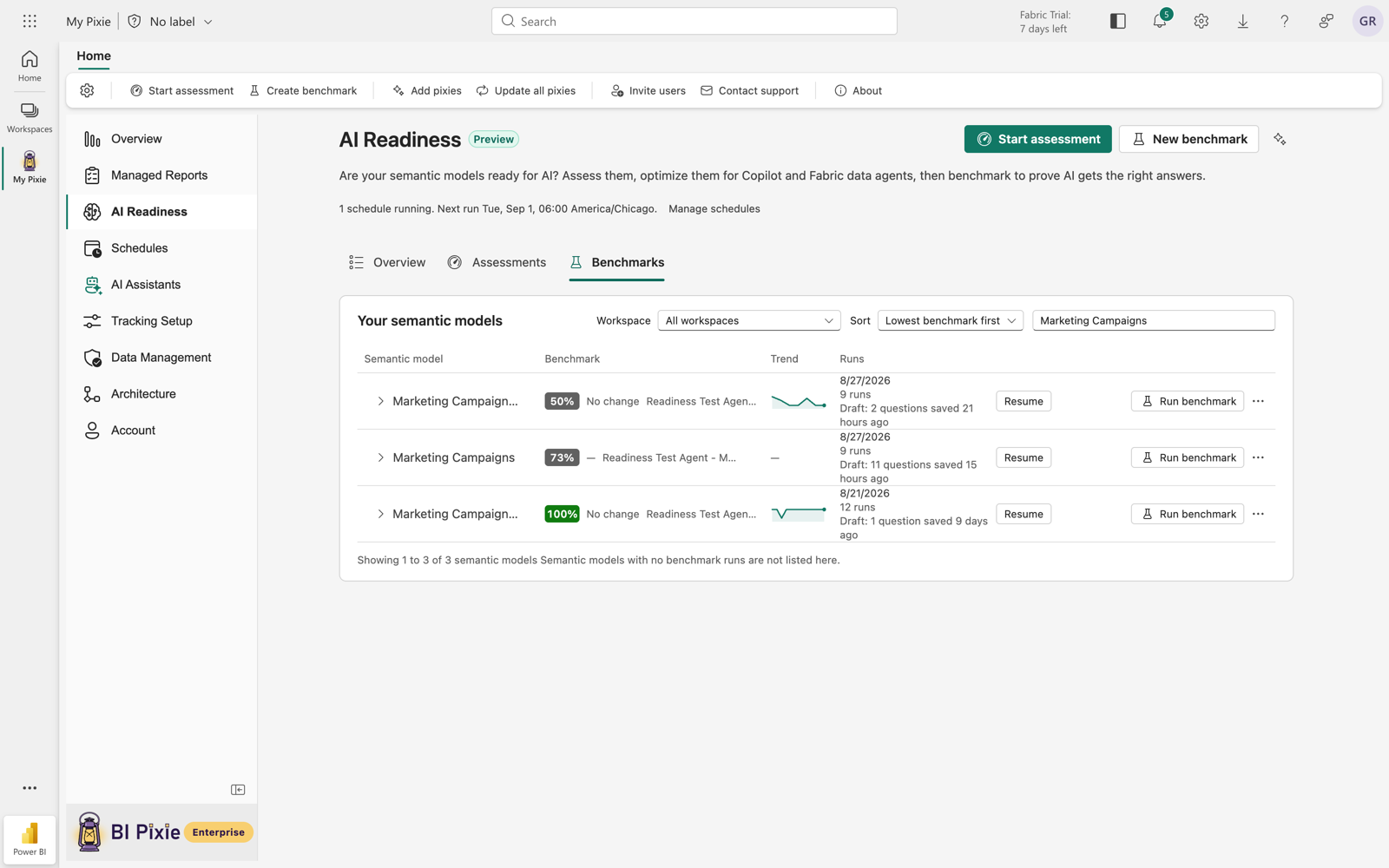Click the My Pixie breadcrumb text

89,21
